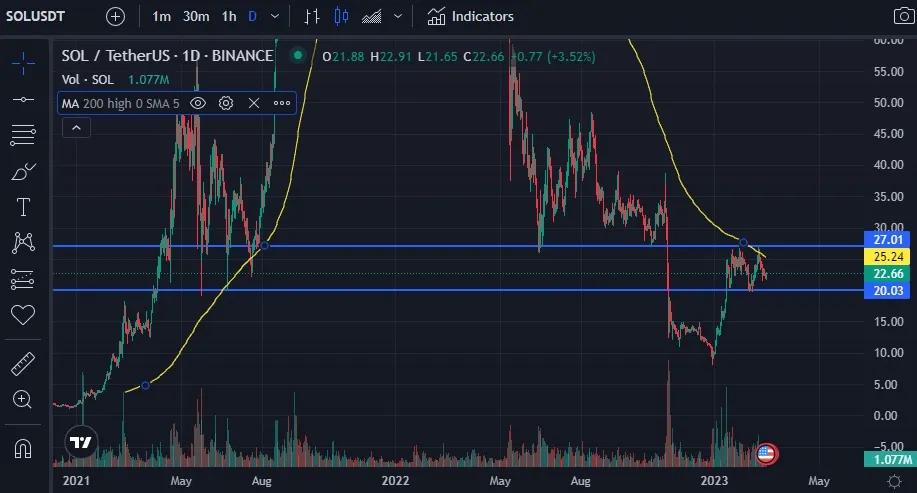917x493 pixels.
Task: Switch to the 1h timeframe
Action: (229, 16)
